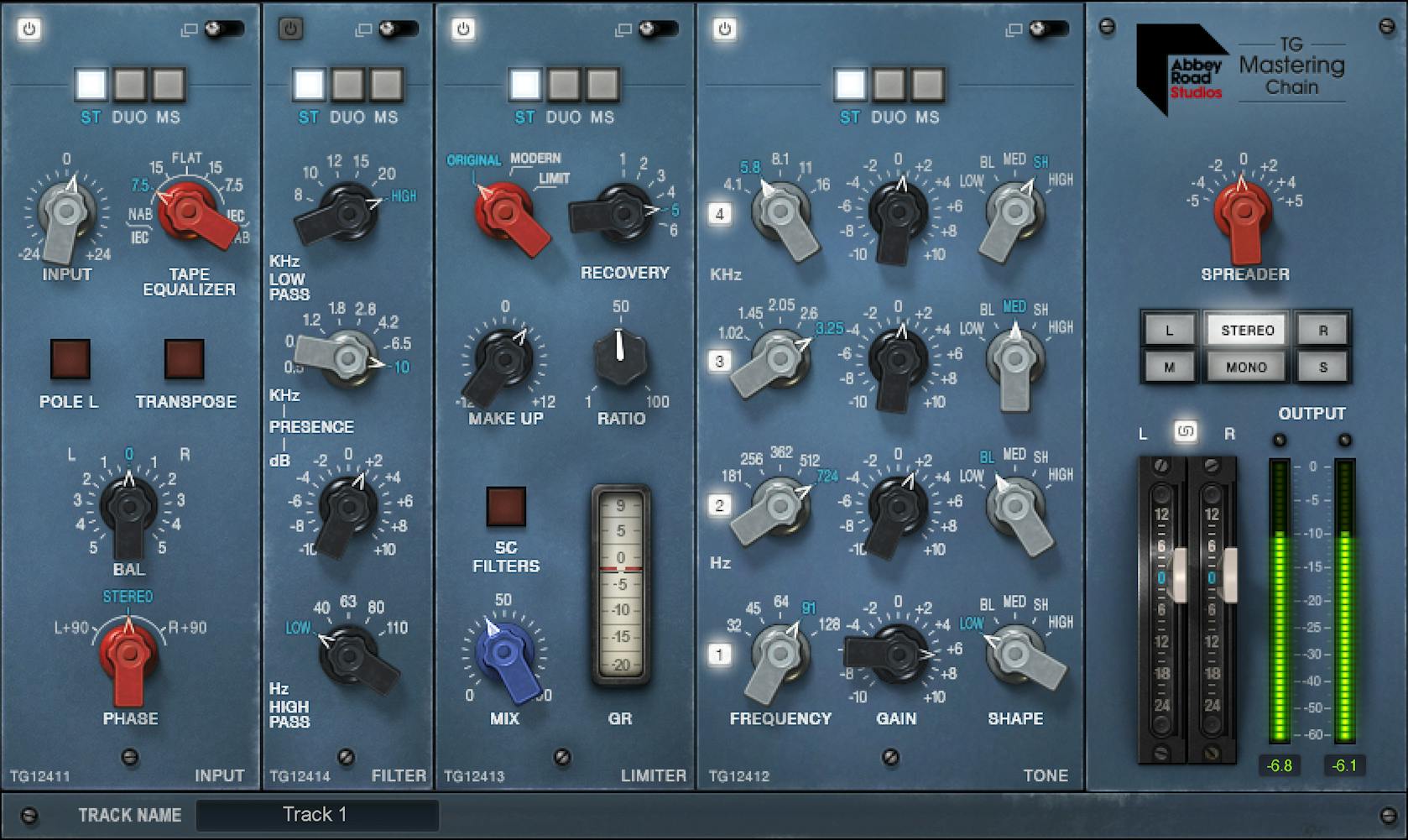The width and height of the screenshot is (1408, 840).
Task: Select MS mode on the INPUT module
Action: pos(170,84)
